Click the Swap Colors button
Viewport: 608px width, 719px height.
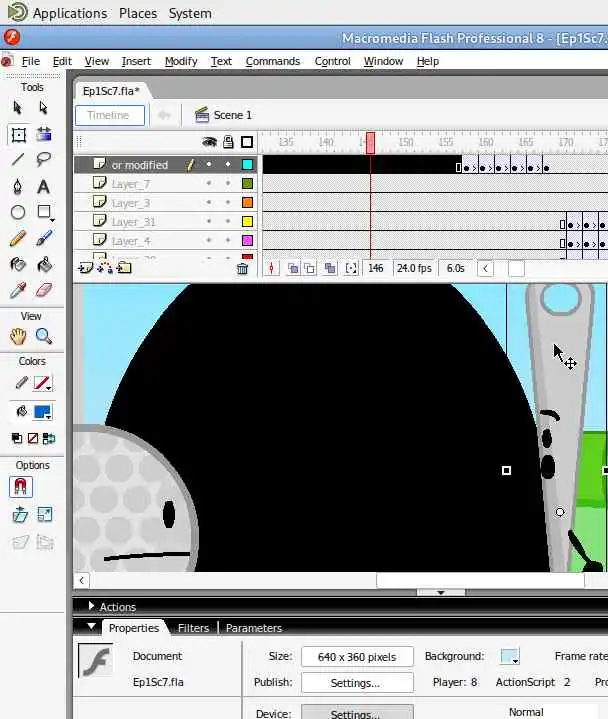tap(49, 438)
